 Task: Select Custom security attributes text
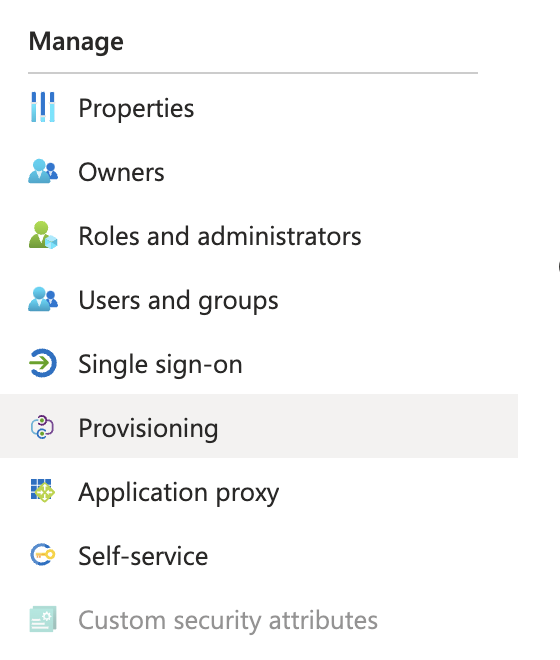[x=228, y=620]
